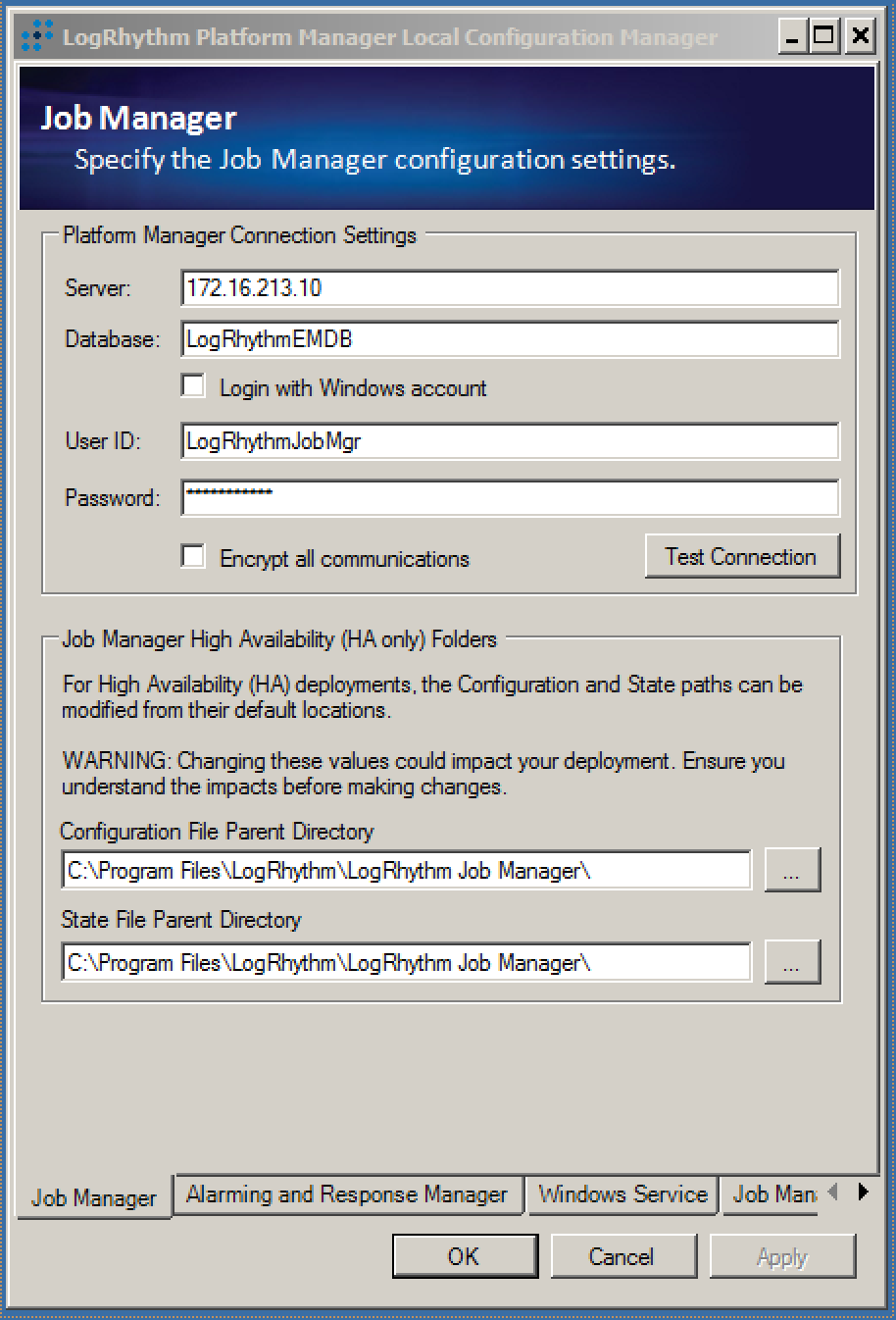Confirm settings with OK button
This screenshot has width=896, height=1320.
(x=465, y=1256)
